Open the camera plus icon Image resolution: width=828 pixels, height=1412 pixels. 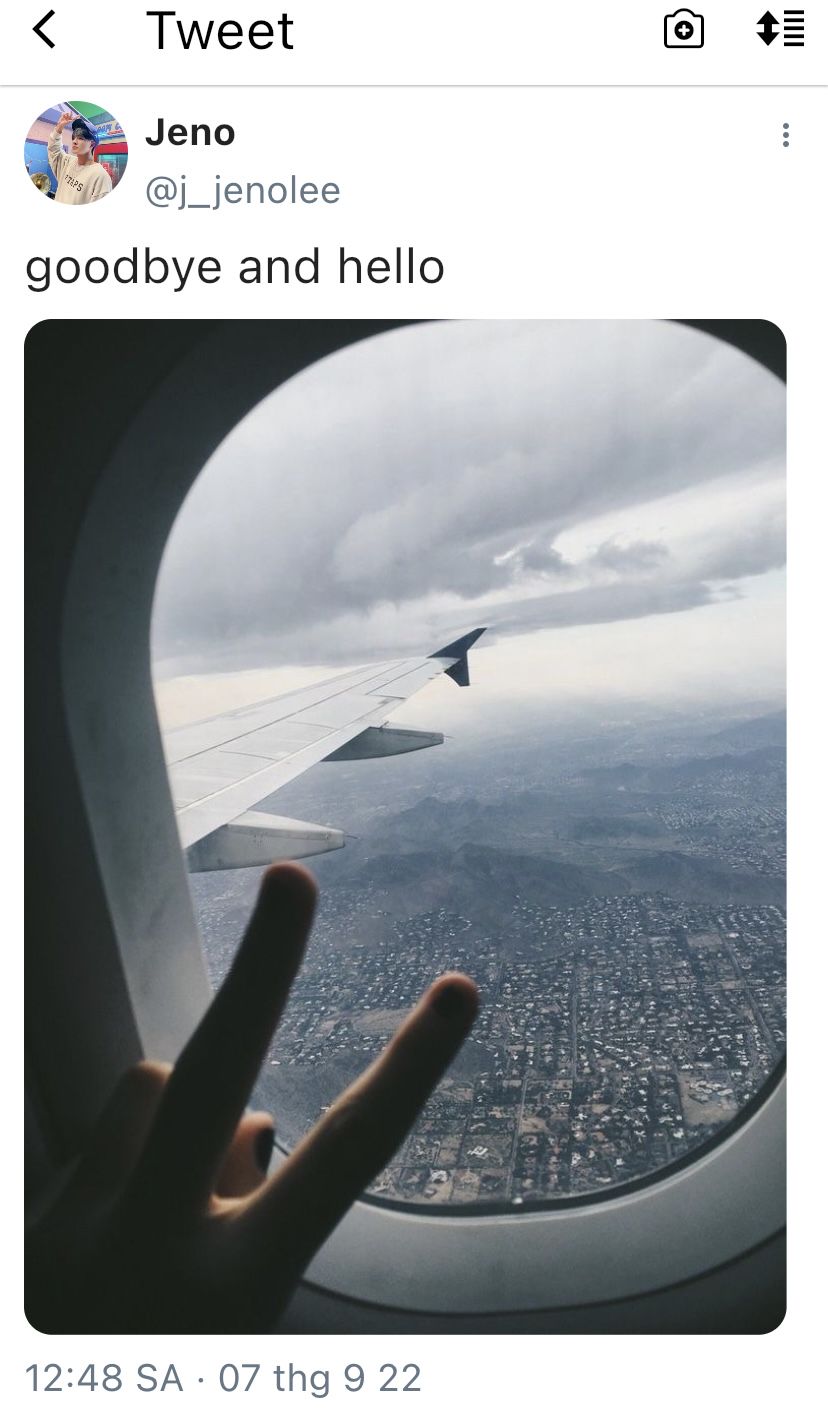[684, 30]
